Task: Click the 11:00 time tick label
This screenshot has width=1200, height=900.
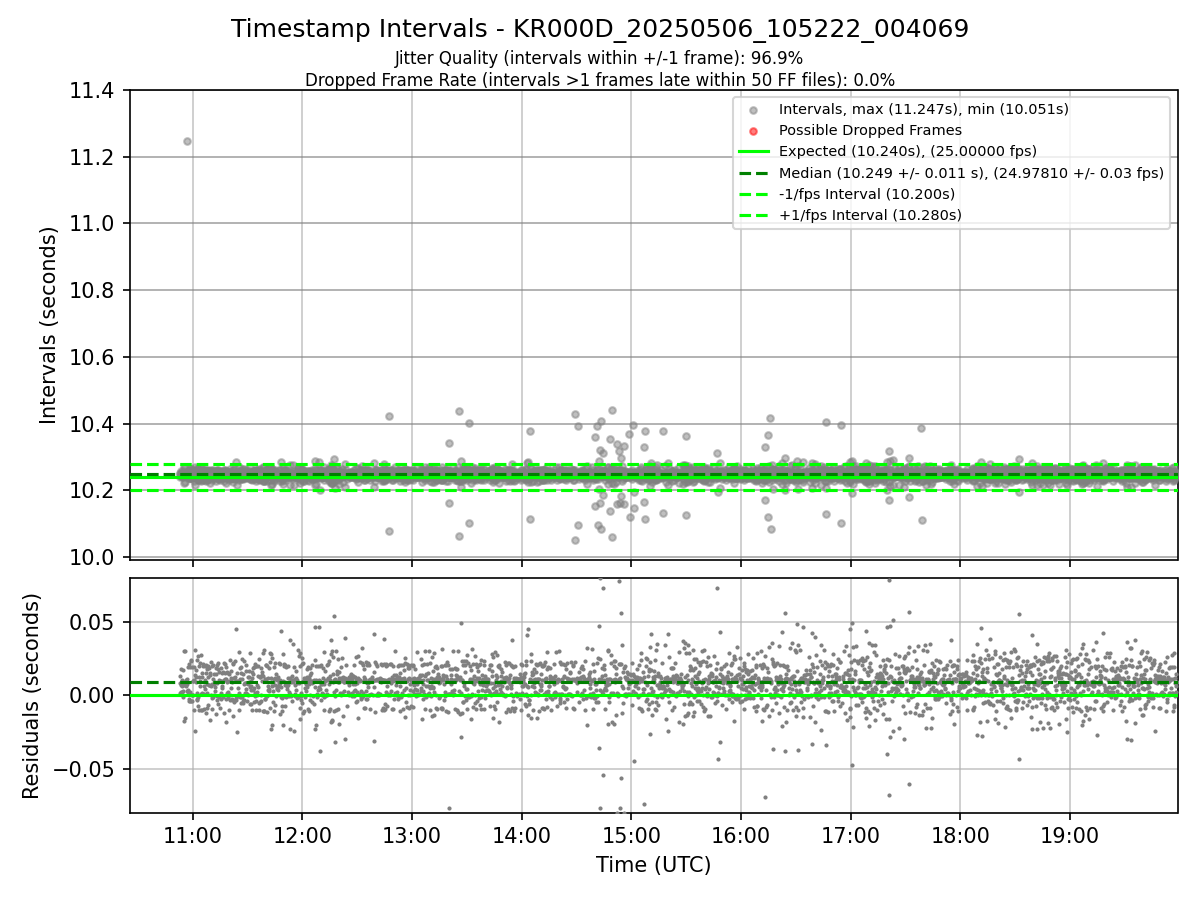Action: 193,834
